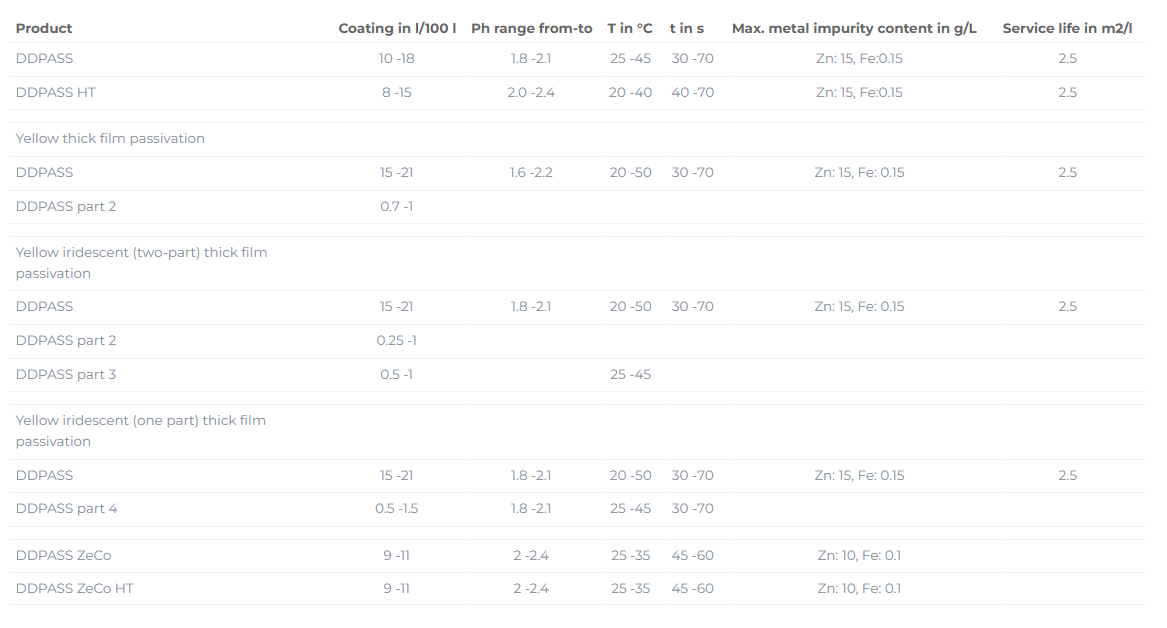Select the impurity cell in DDPASS HT row
Image resolution: width=1167 pixels, height=628 pixels.
point(859,92)
